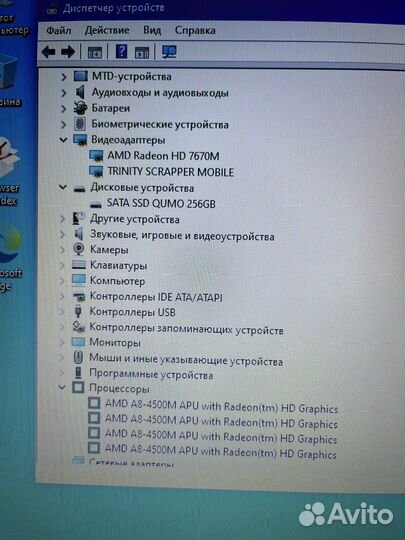Expand the Контроллеры USB node
The width and height of the screenshot is (405, 540).
[x=62, y=312]
